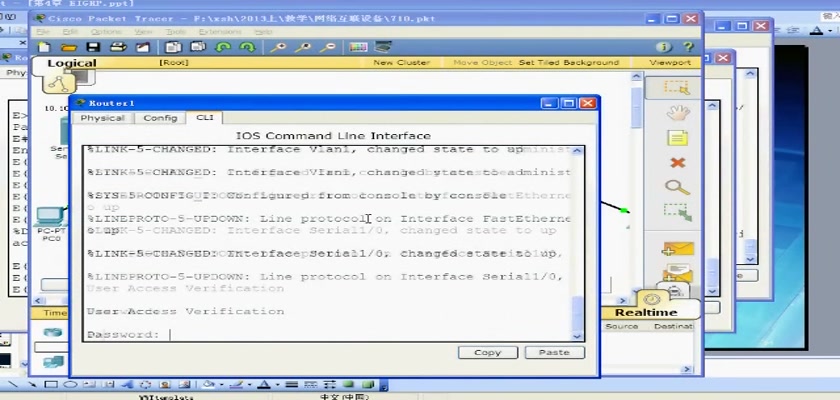The height and width of the screenshot is (400, 840).
Task: Open line color dropdown arrow
Action: click(250, 384)
